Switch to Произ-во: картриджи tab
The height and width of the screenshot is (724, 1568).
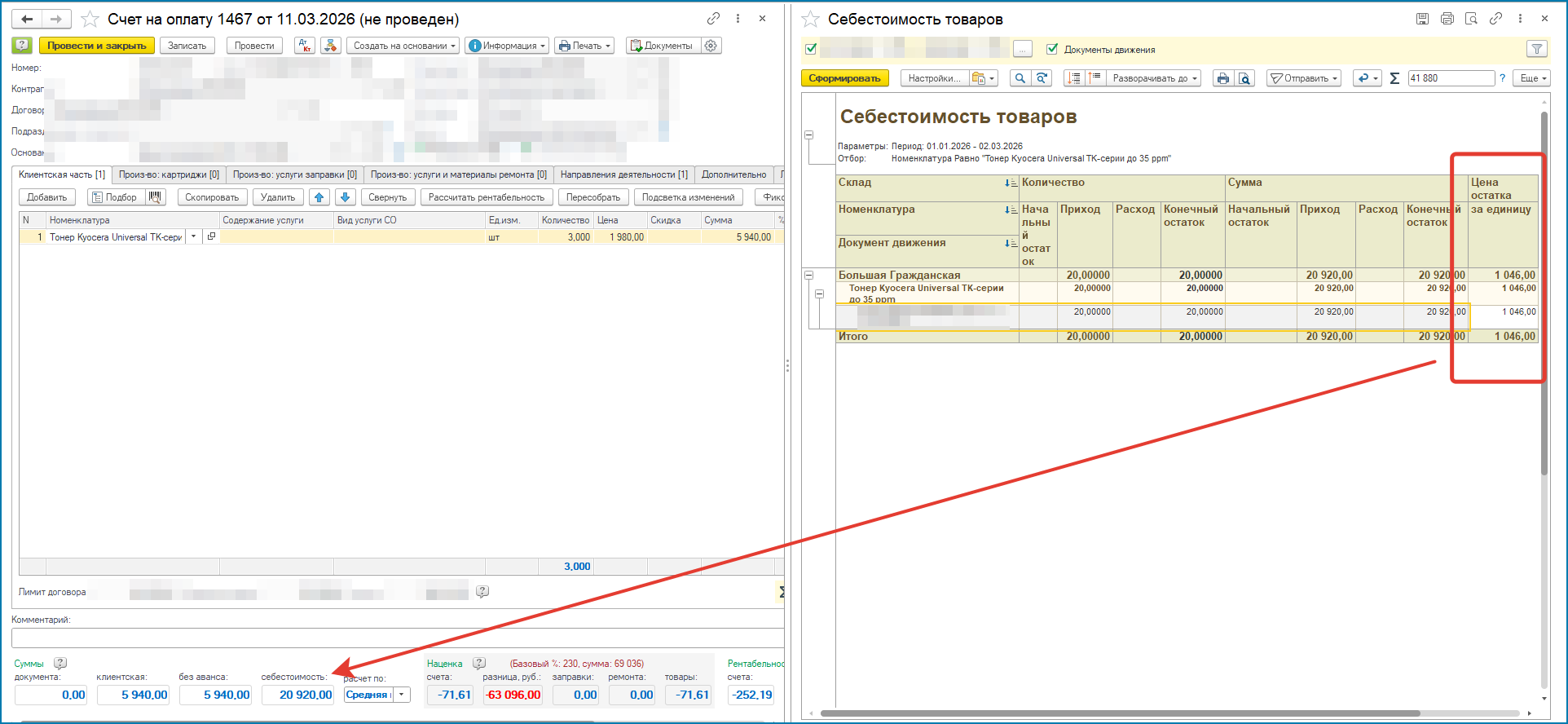(x=169, y=174)
